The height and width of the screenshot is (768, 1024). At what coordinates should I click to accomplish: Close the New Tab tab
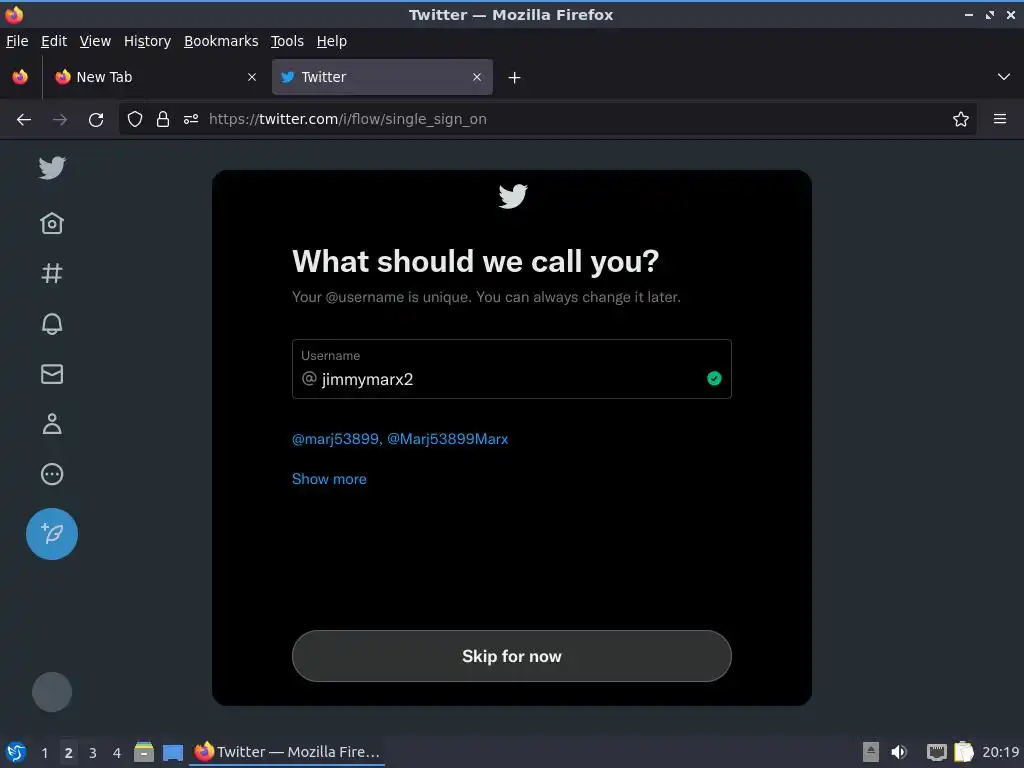pos(252,77)
